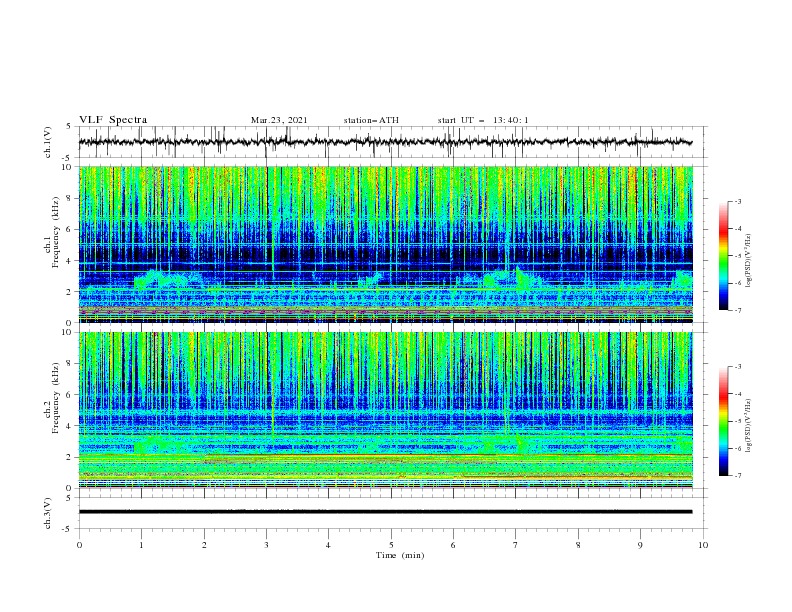Click the ch.2 colorbar "log(PSD)(V²/Hz)" label
The image size is (792, 612).
(749, 426)
